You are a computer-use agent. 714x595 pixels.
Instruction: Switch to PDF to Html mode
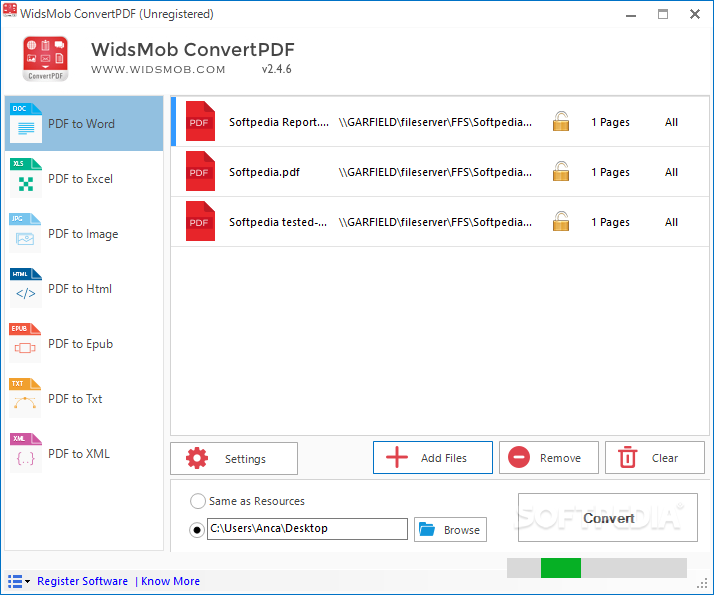pos(84,289)
